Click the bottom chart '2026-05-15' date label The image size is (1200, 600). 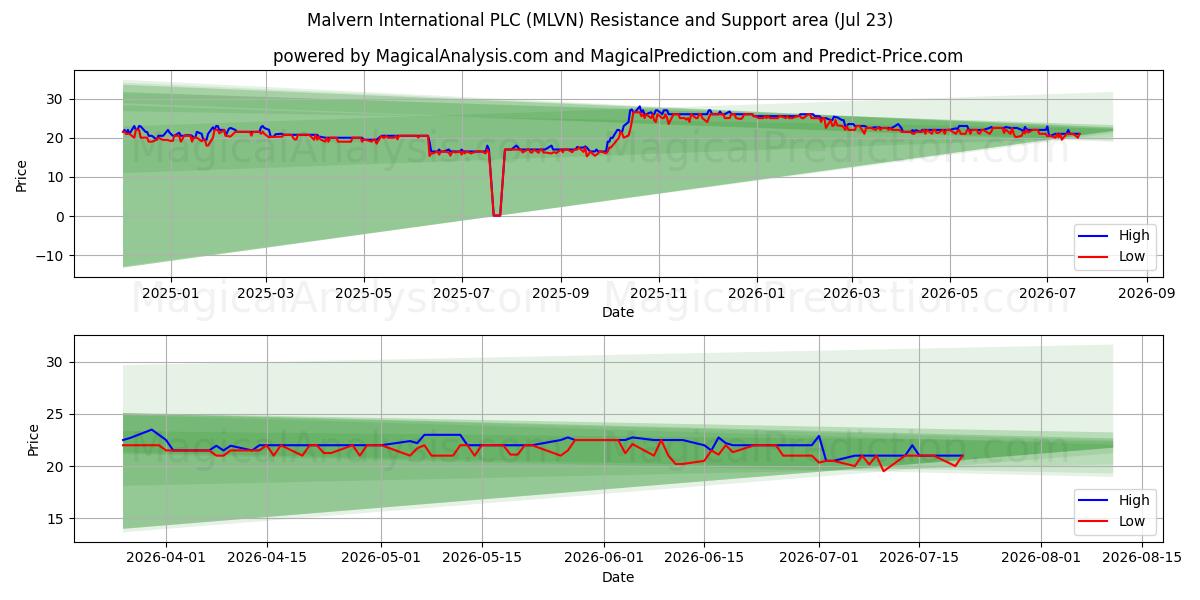pyautogui.click(x=483, y=558)
